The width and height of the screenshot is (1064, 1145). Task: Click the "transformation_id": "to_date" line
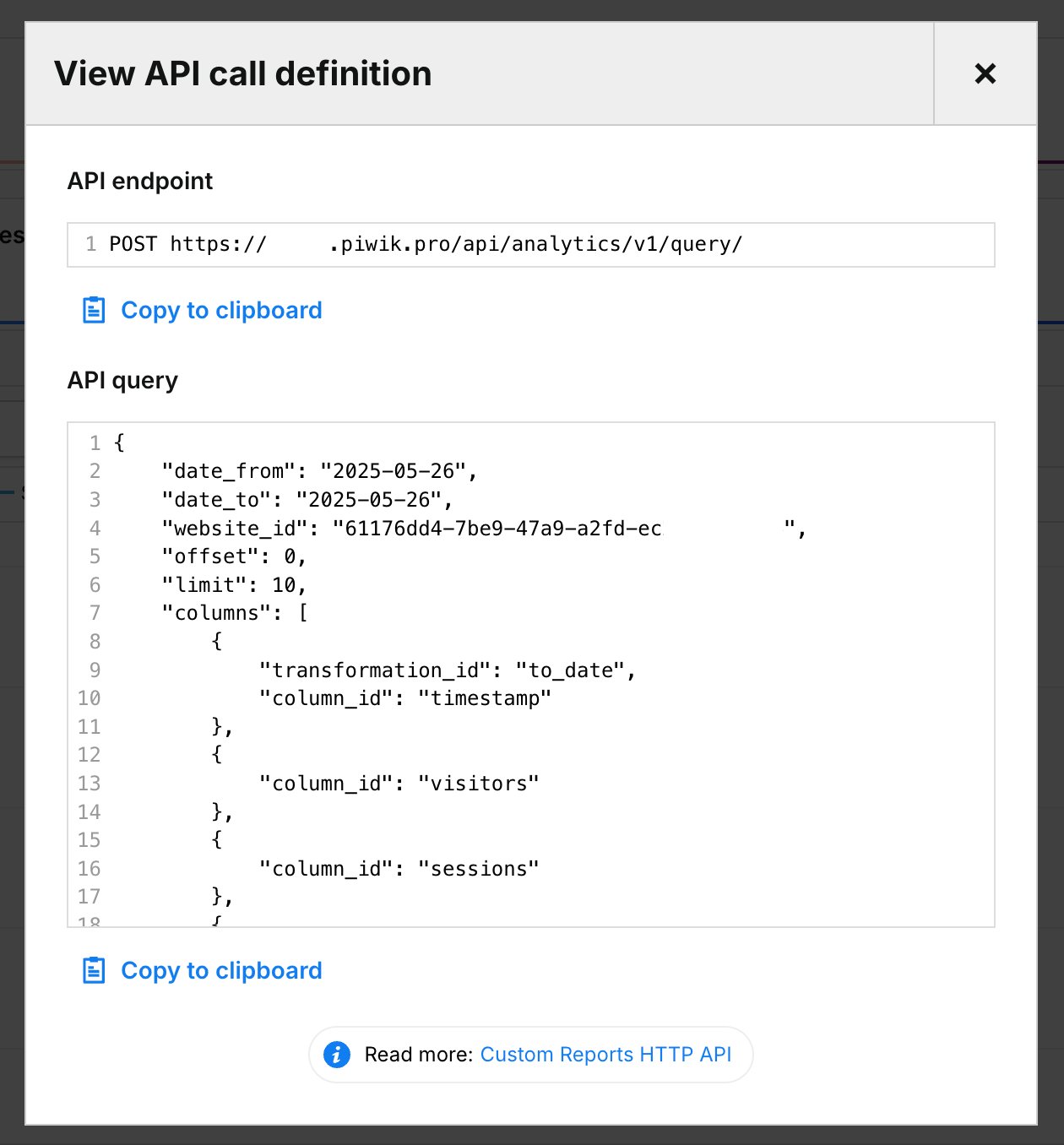point(448,670)
